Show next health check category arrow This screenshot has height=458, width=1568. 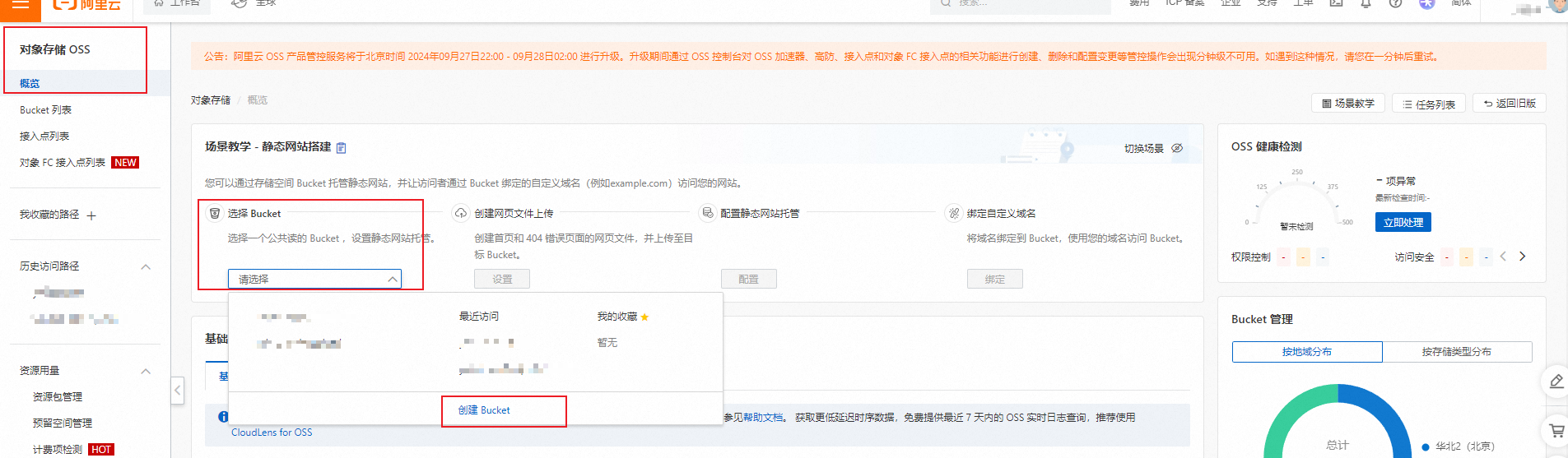pos(1522,257)
